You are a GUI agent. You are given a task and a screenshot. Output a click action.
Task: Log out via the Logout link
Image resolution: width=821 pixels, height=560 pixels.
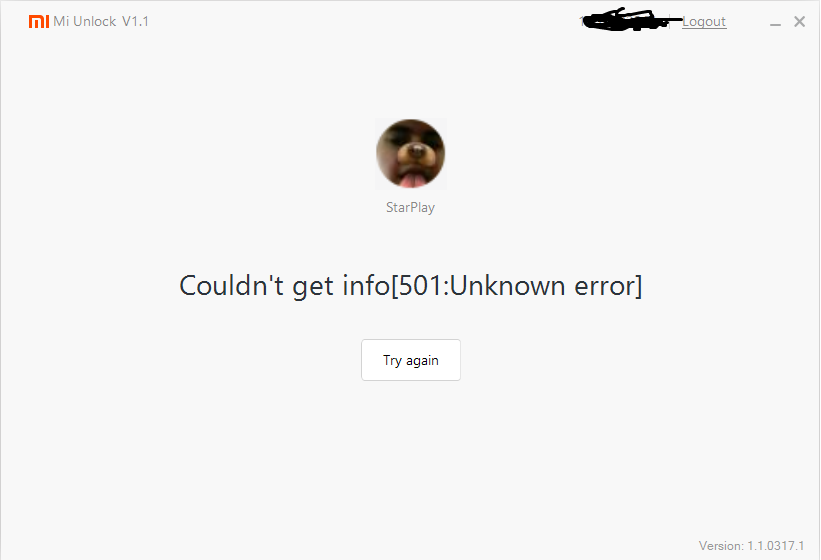click(704, 21)
